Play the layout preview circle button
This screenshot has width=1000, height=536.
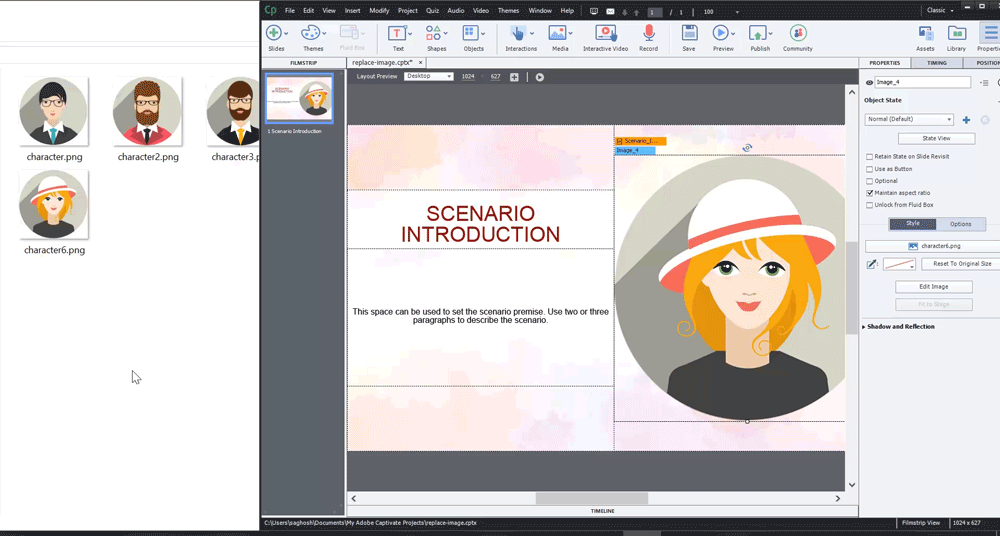(540, 77)
